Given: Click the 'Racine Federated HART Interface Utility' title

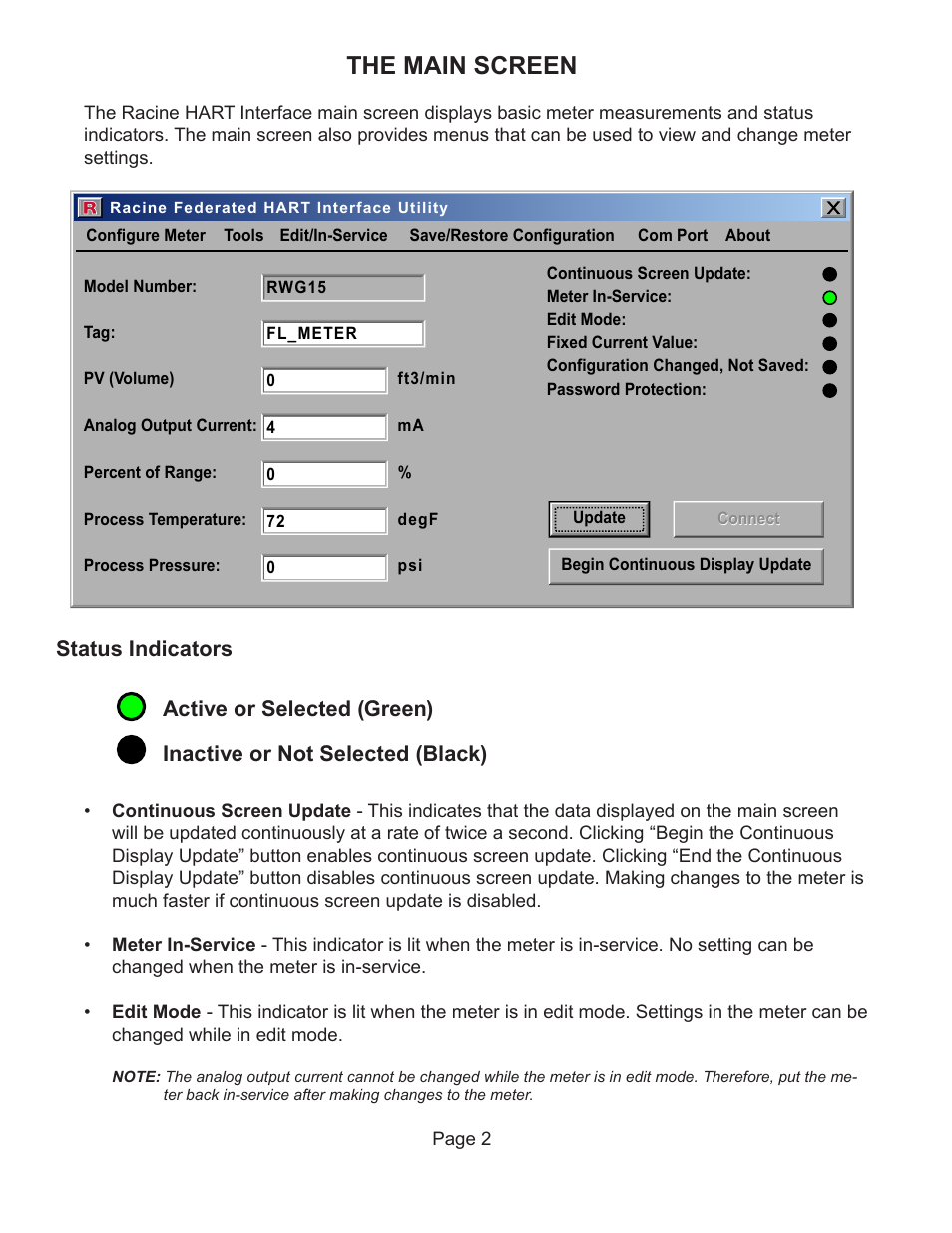Looking at the screenshot, I should pos(278,208).
